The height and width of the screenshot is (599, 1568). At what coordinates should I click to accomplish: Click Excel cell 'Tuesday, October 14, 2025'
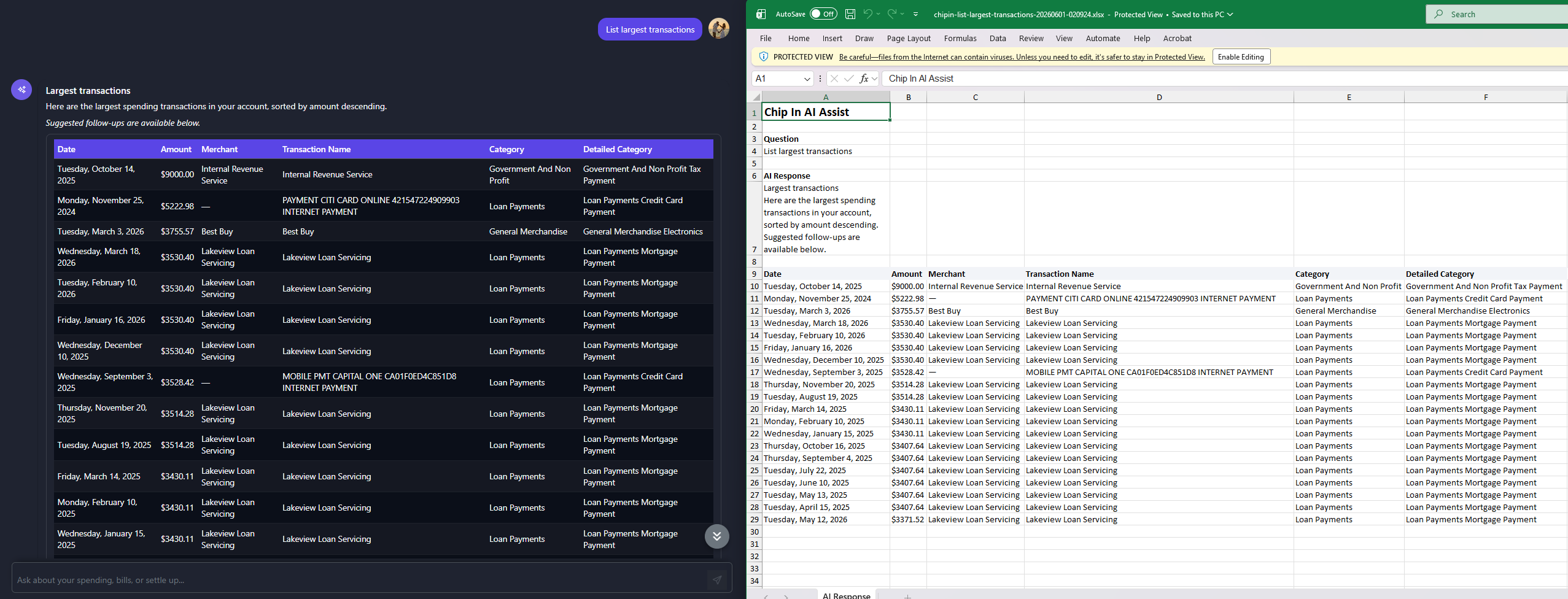coord(826,286)
